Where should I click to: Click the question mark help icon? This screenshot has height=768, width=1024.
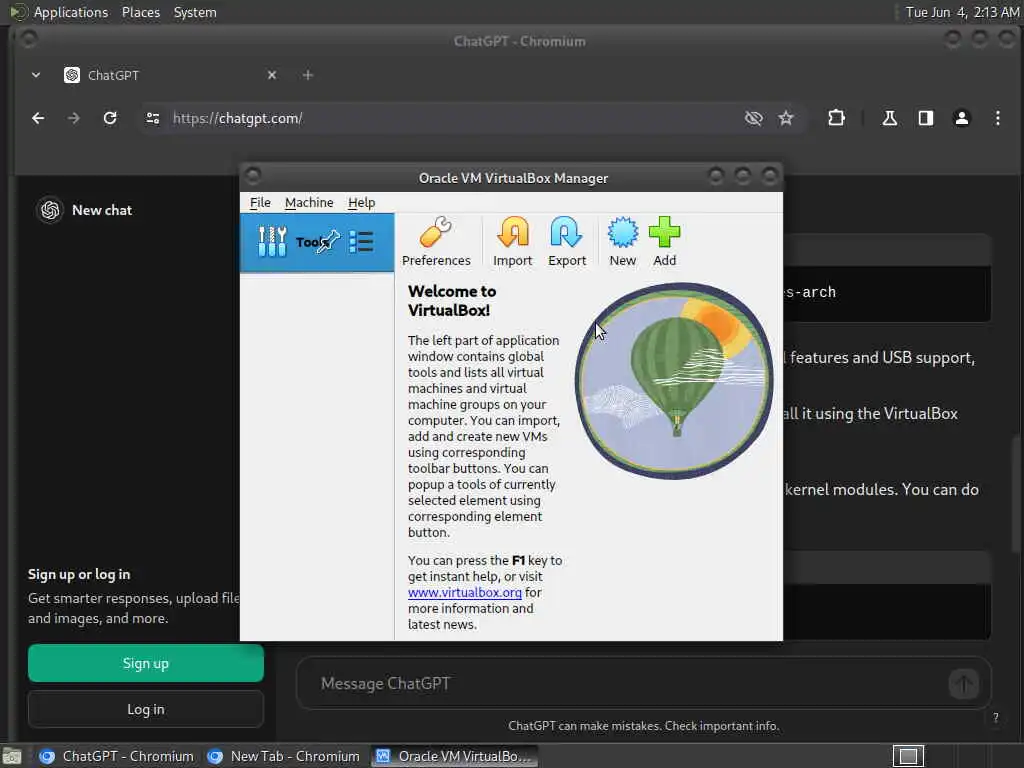click(995, 718)
